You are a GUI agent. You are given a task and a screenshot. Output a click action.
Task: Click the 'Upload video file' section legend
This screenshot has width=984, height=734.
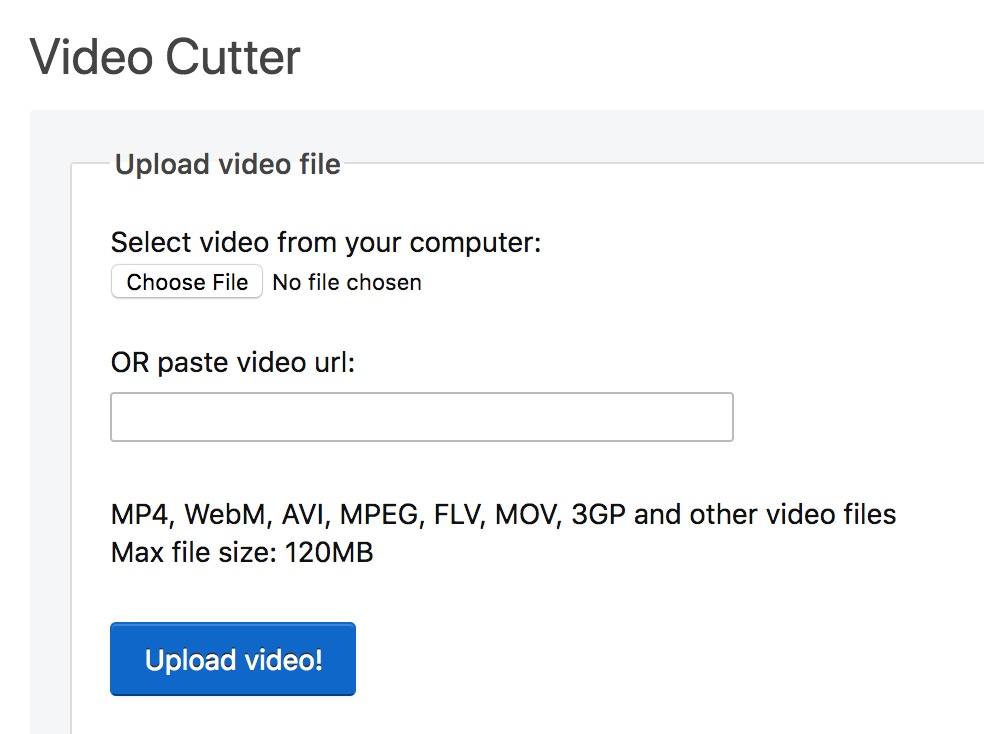pos(228,164)
